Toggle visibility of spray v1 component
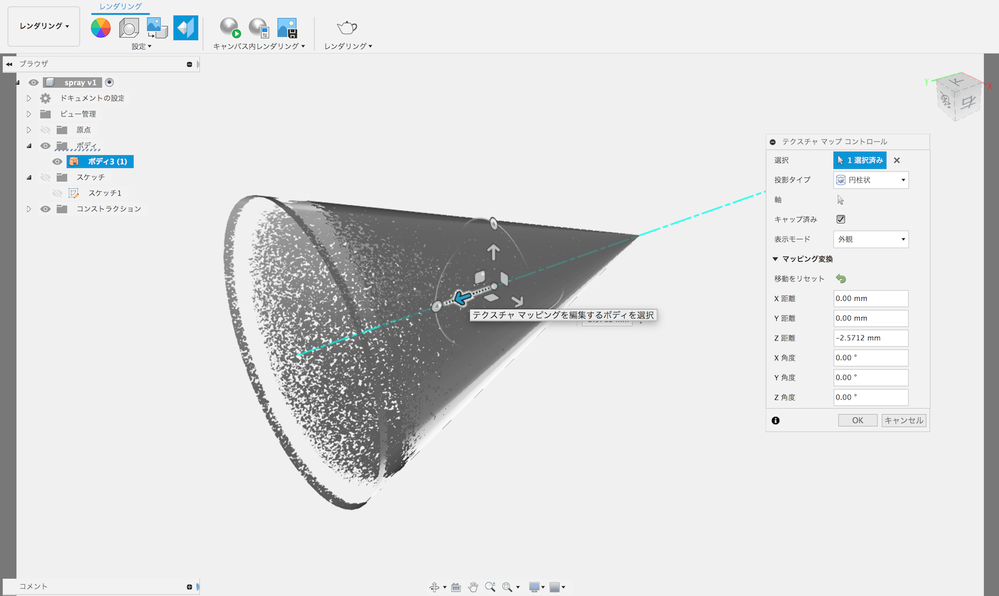999x596 pixels. 34,82
